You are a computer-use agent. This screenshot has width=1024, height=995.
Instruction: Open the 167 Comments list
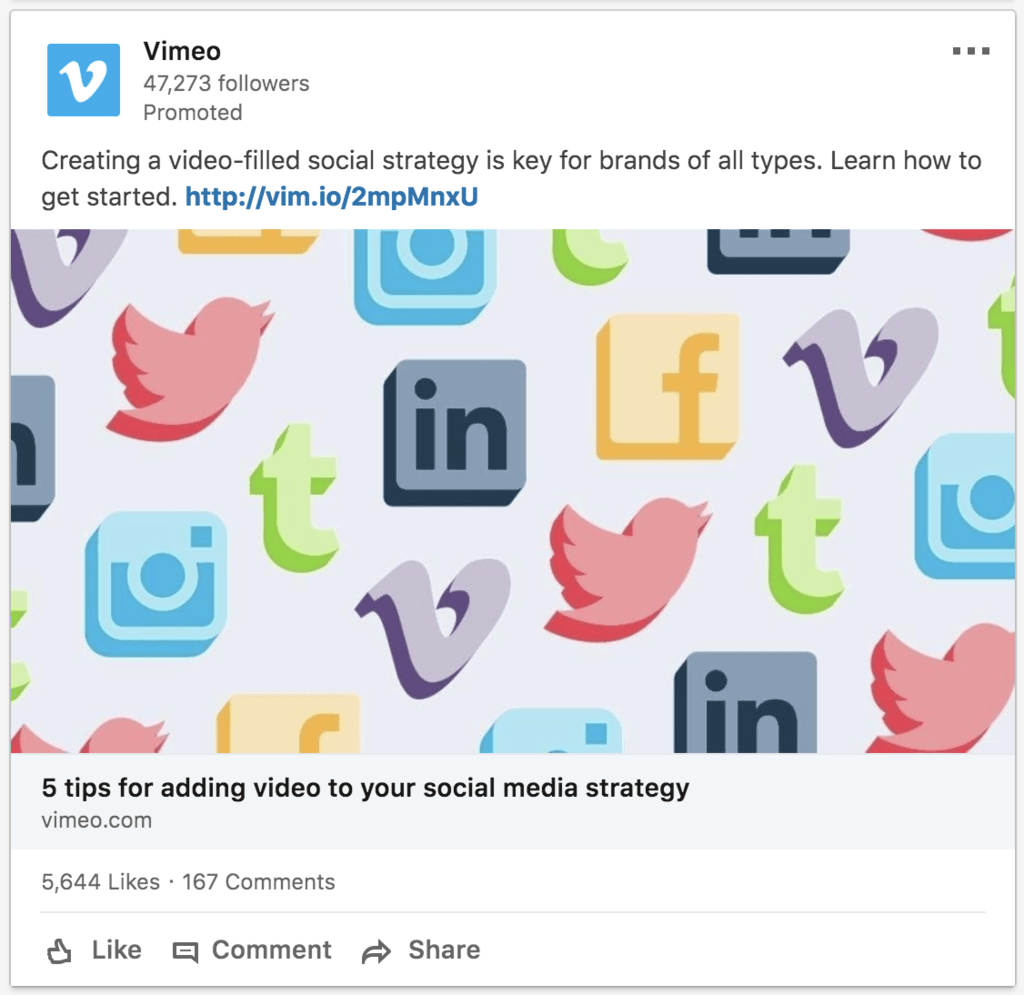coord(259,882)
